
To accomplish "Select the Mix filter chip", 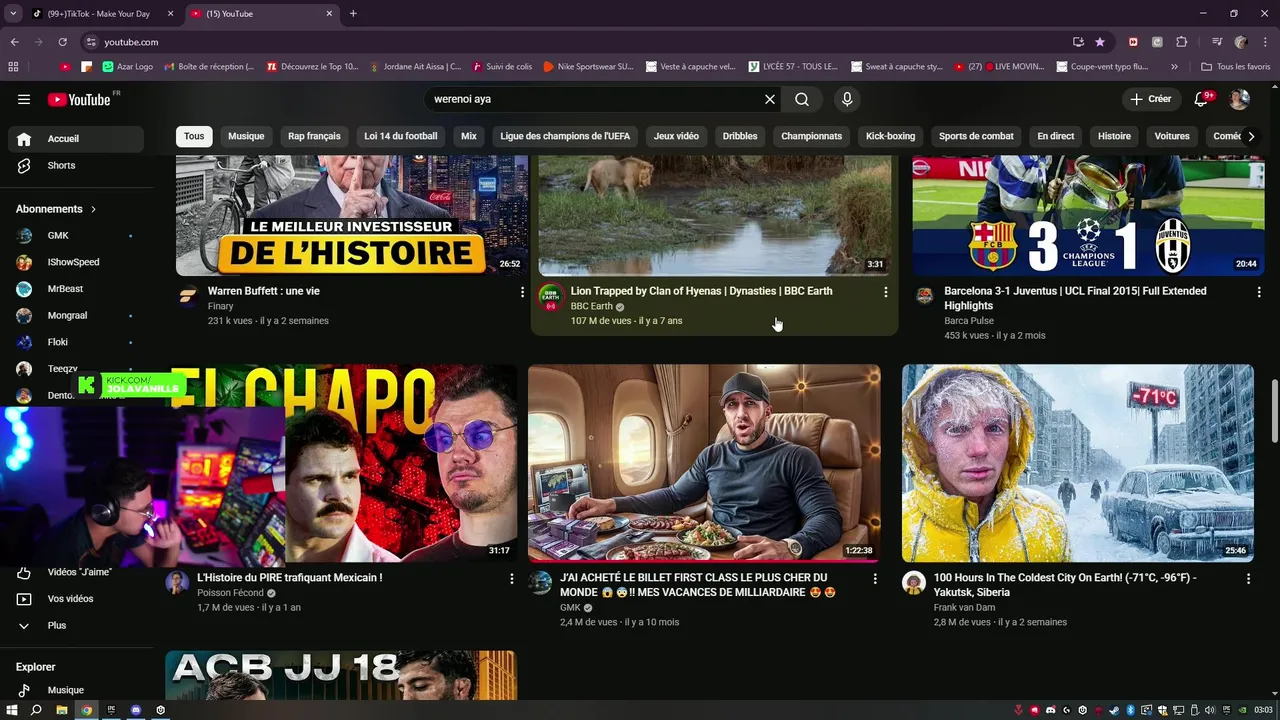I will (x=469, y=136).
